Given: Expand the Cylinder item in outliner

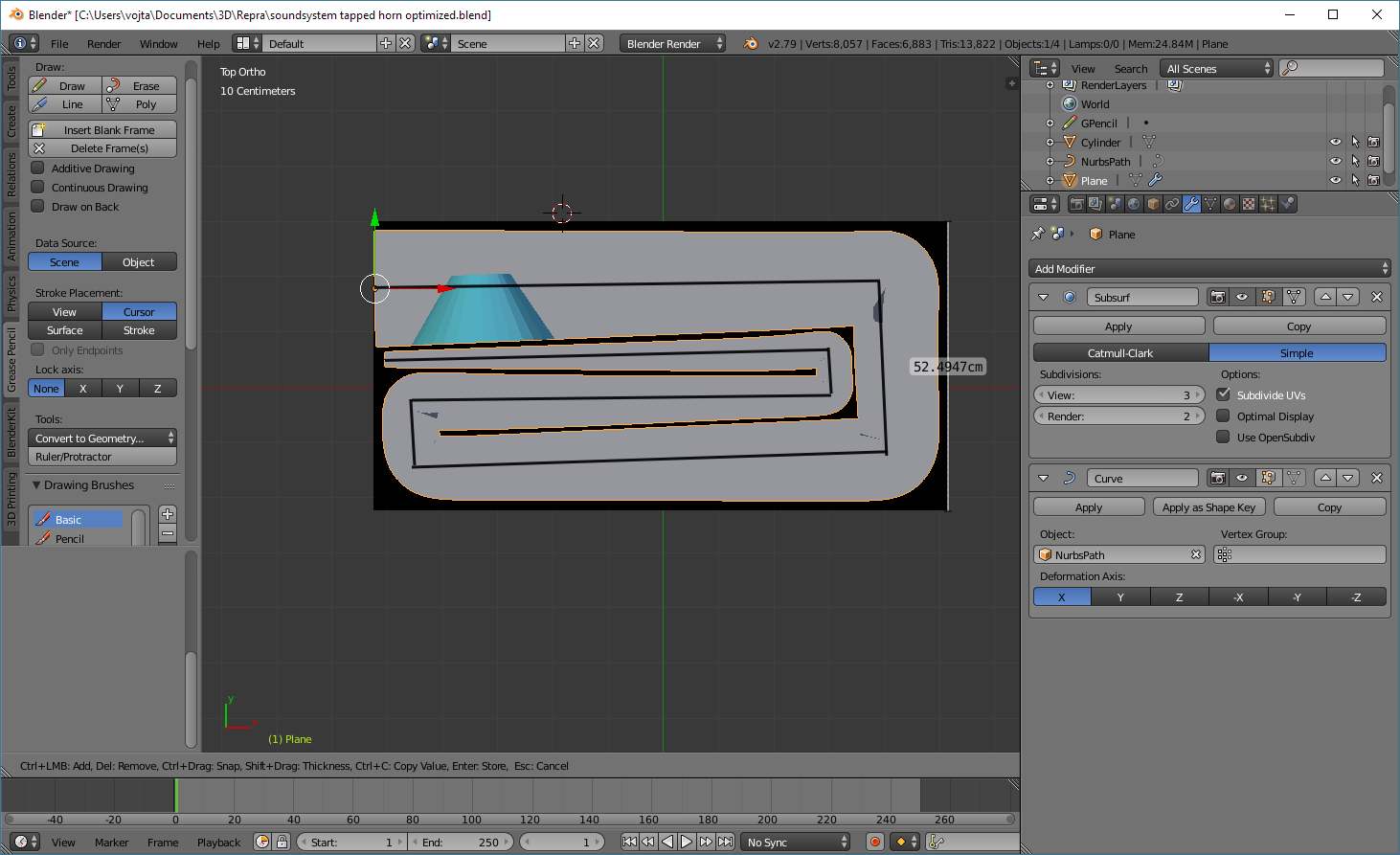Looking at the screenshot, I should tap(1050, 142).
